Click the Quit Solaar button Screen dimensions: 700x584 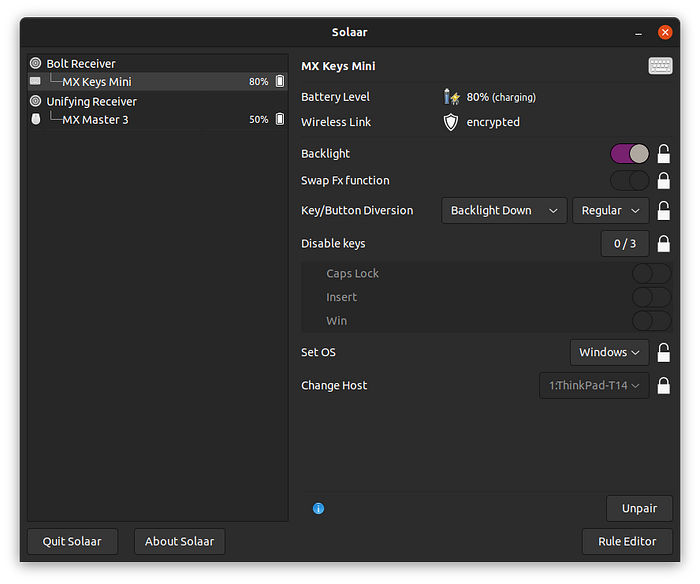tap(72, 541)
